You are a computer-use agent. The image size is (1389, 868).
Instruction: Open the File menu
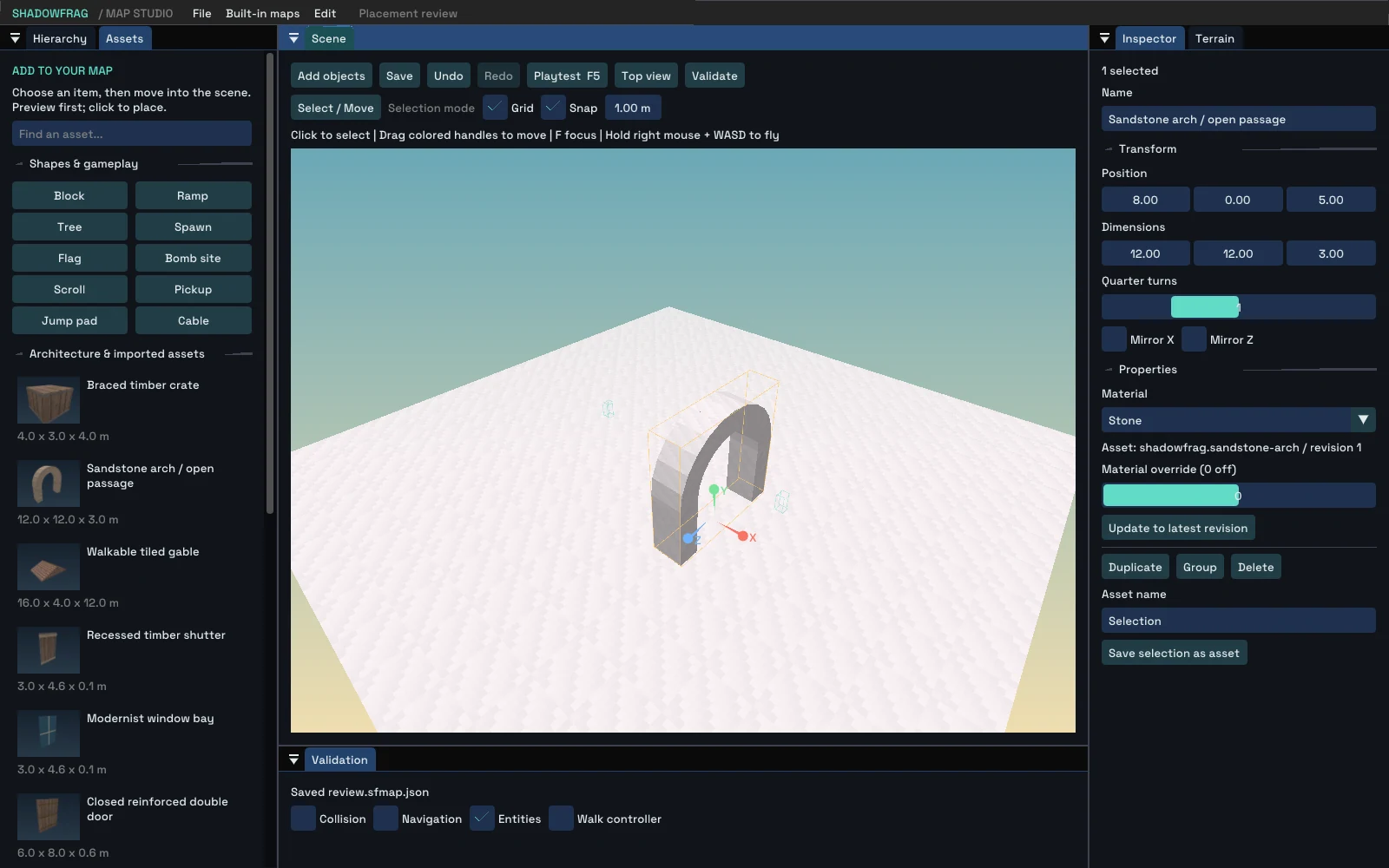(202, 13)
